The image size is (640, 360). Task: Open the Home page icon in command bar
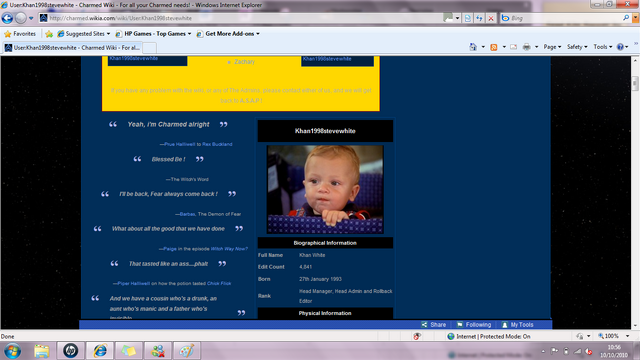coord(473,47)
